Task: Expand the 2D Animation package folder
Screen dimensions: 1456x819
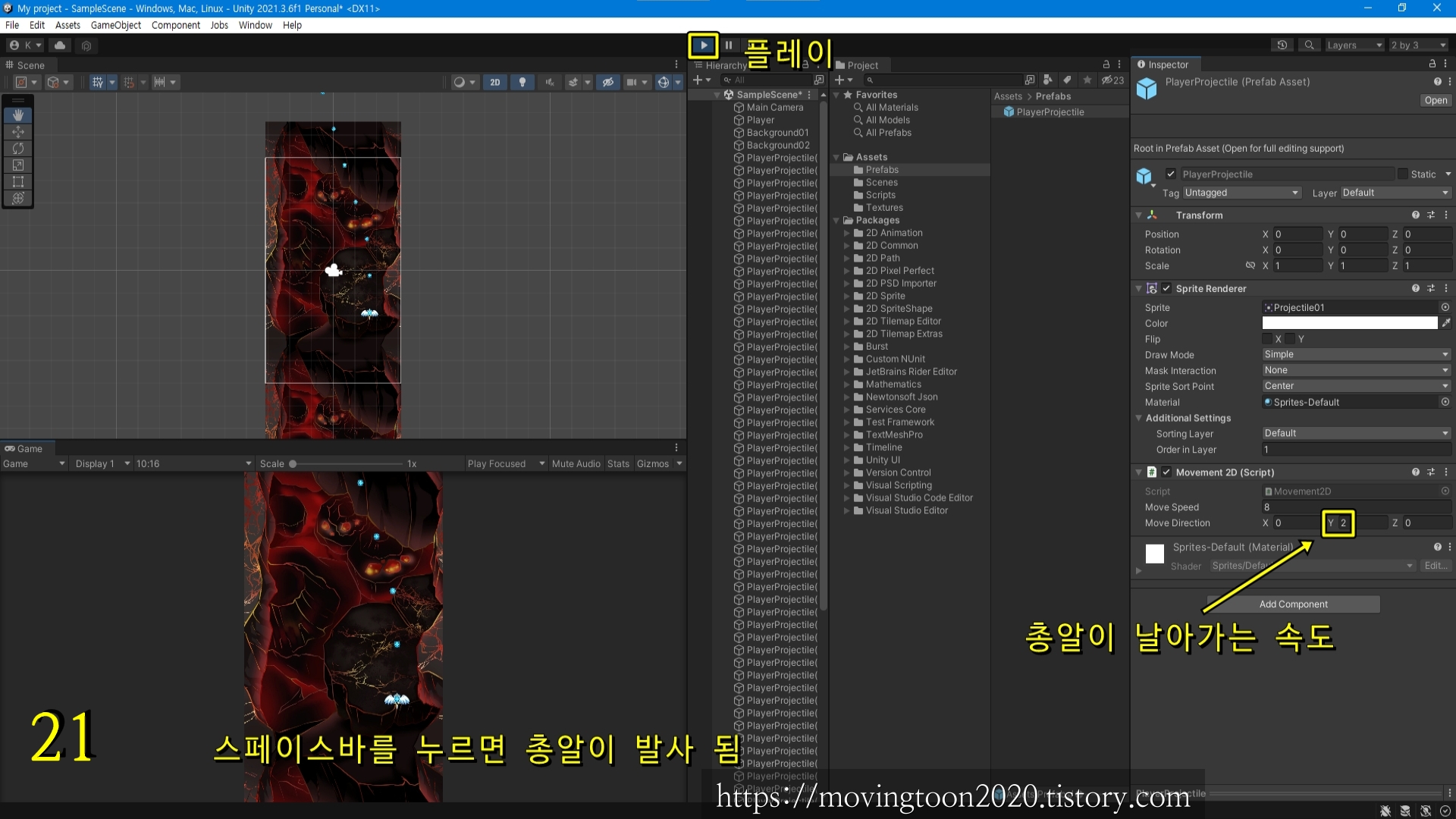Action: coord(847,234)
